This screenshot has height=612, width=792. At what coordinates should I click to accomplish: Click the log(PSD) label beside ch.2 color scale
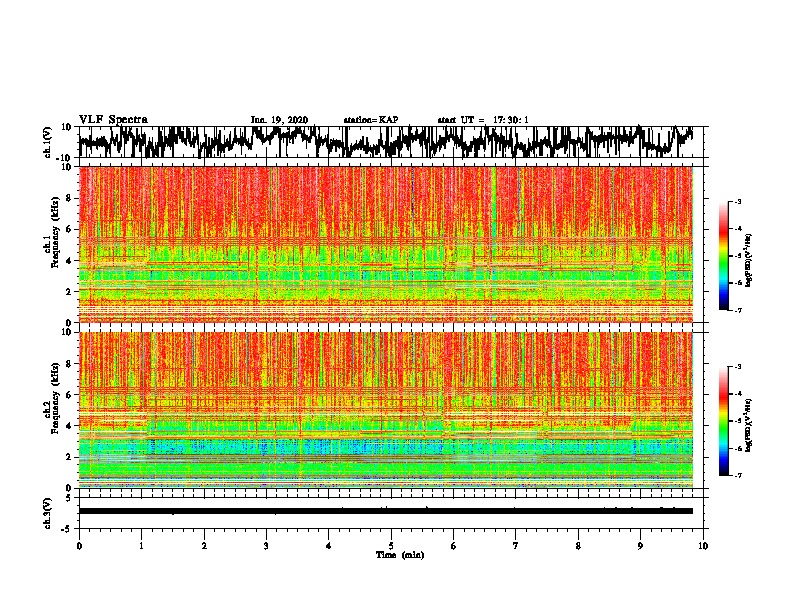(749, 425)
